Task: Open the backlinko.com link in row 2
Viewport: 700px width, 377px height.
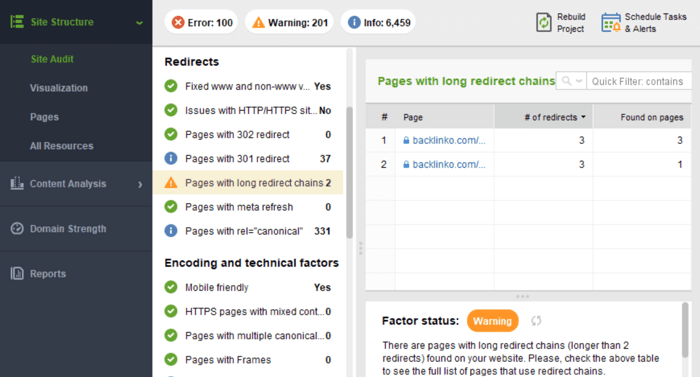Action: pos(449,164)
